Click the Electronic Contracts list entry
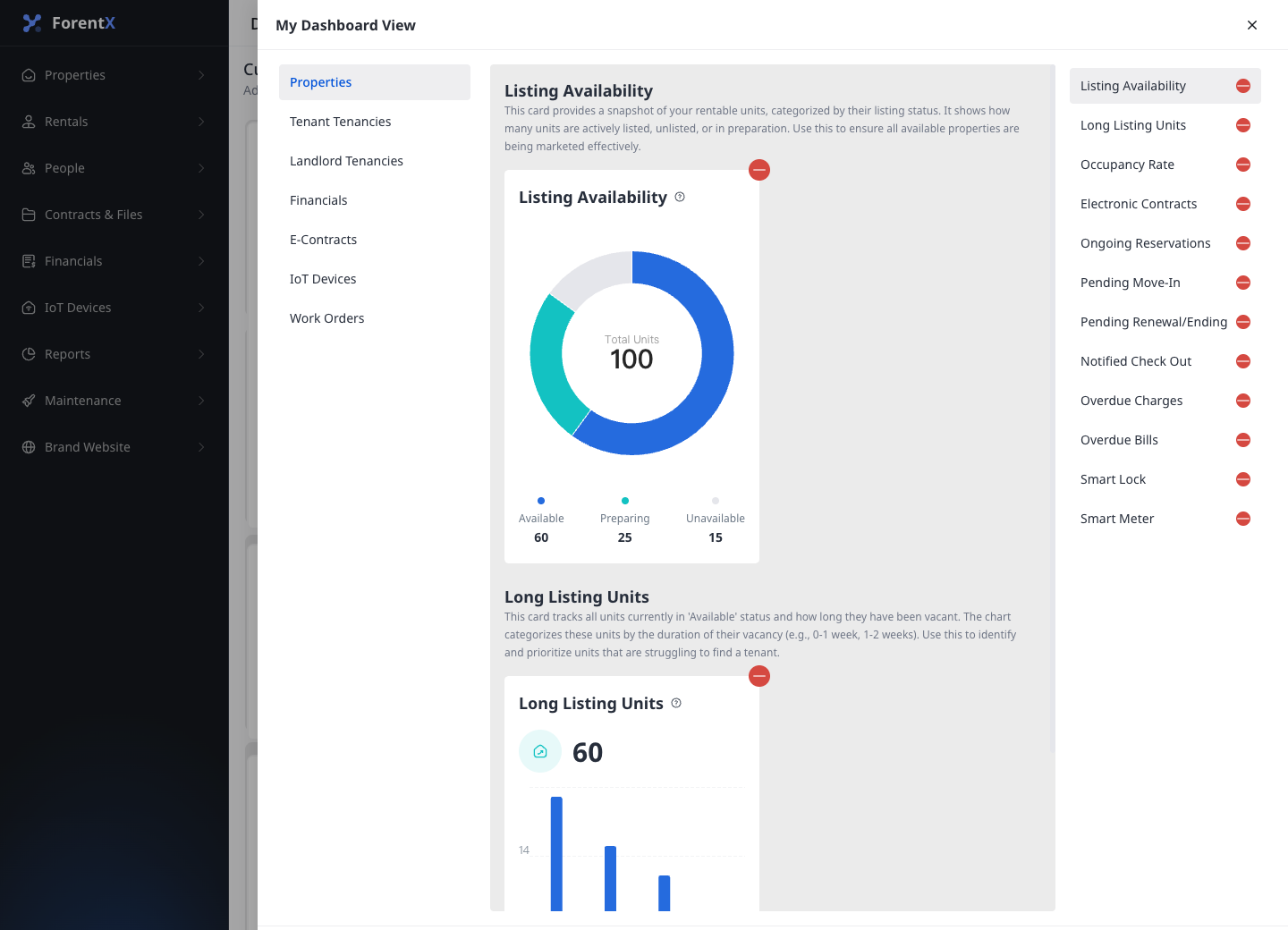 click(x=1165, y=204)
